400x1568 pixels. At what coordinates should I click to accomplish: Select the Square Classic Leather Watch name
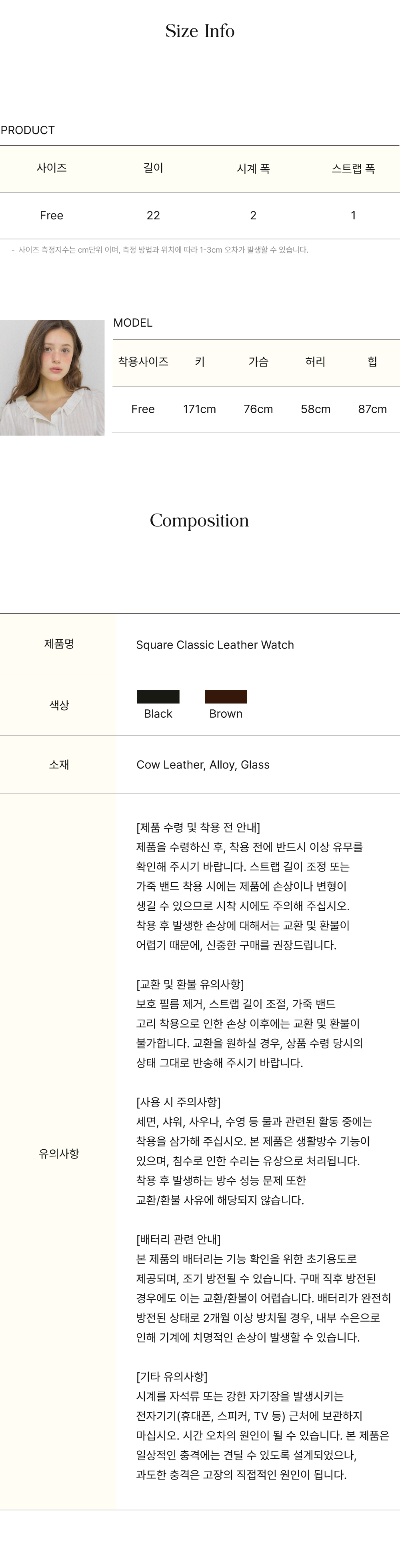[214, 644]
